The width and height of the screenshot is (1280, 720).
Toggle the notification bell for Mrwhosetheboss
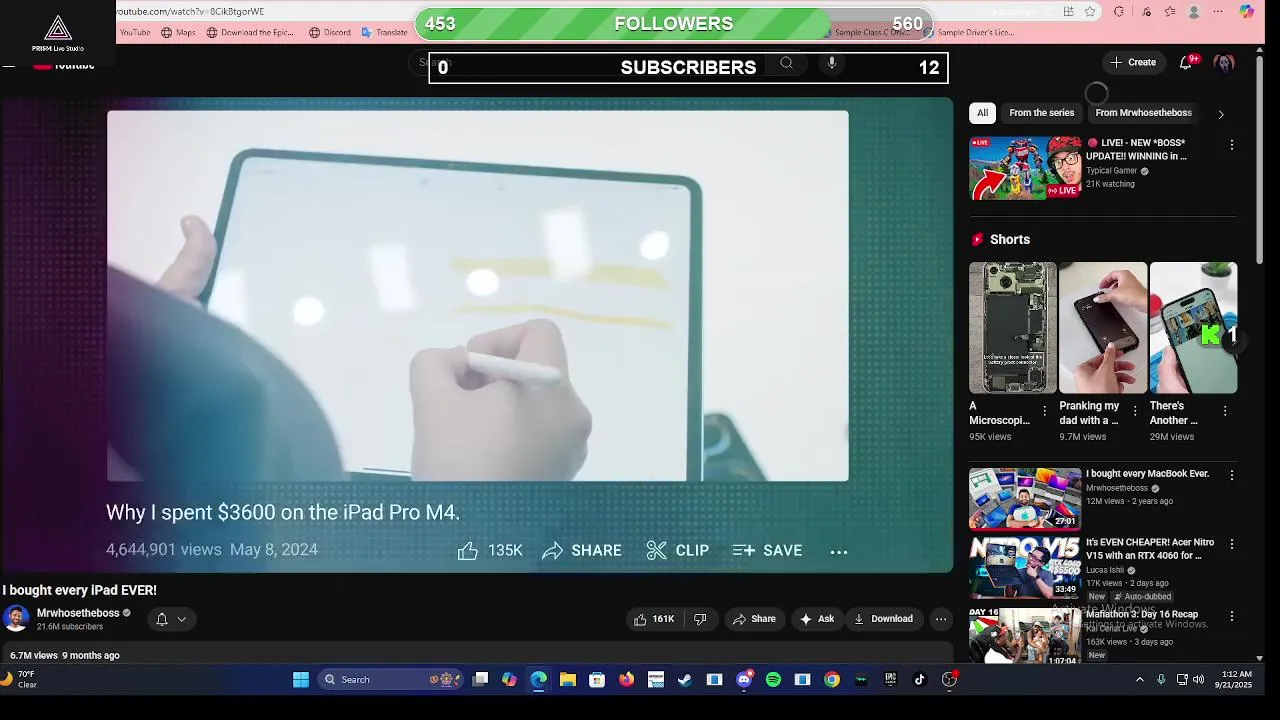point(162,619)
